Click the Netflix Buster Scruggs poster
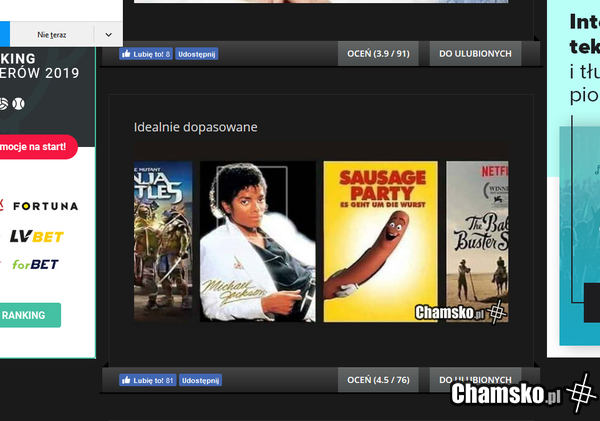Screen dimensions: 600x421 (477, 240)
